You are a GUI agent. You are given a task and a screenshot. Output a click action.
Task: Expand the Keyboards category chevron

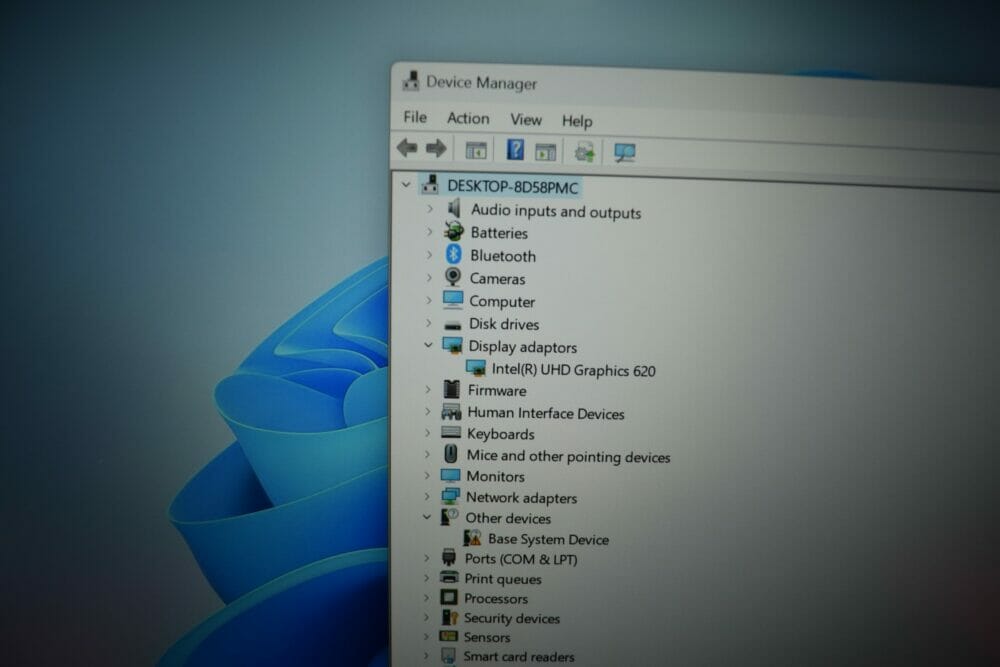[x=427, y=432]
